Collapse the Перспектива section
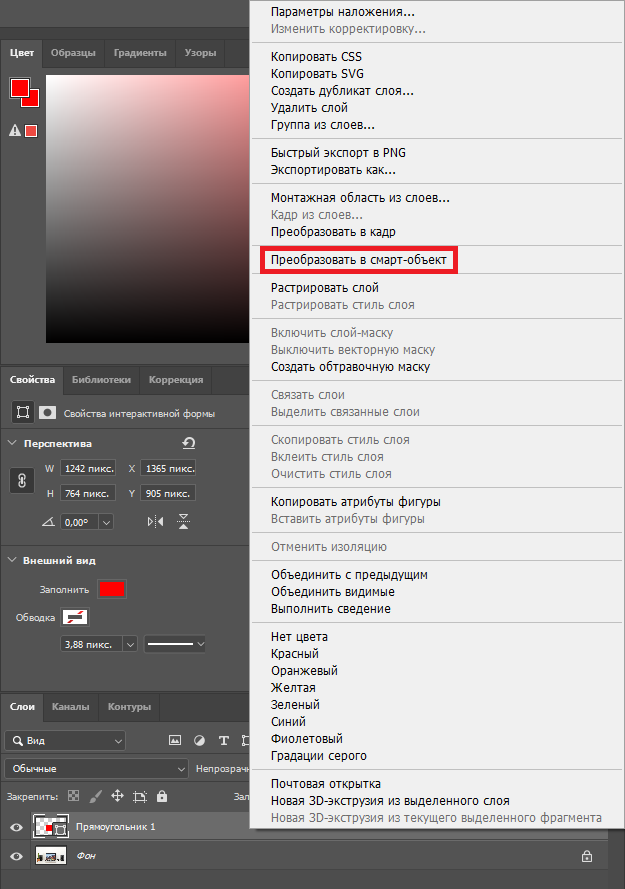Screen dimensions: 625x889 [x=12, y=443]
